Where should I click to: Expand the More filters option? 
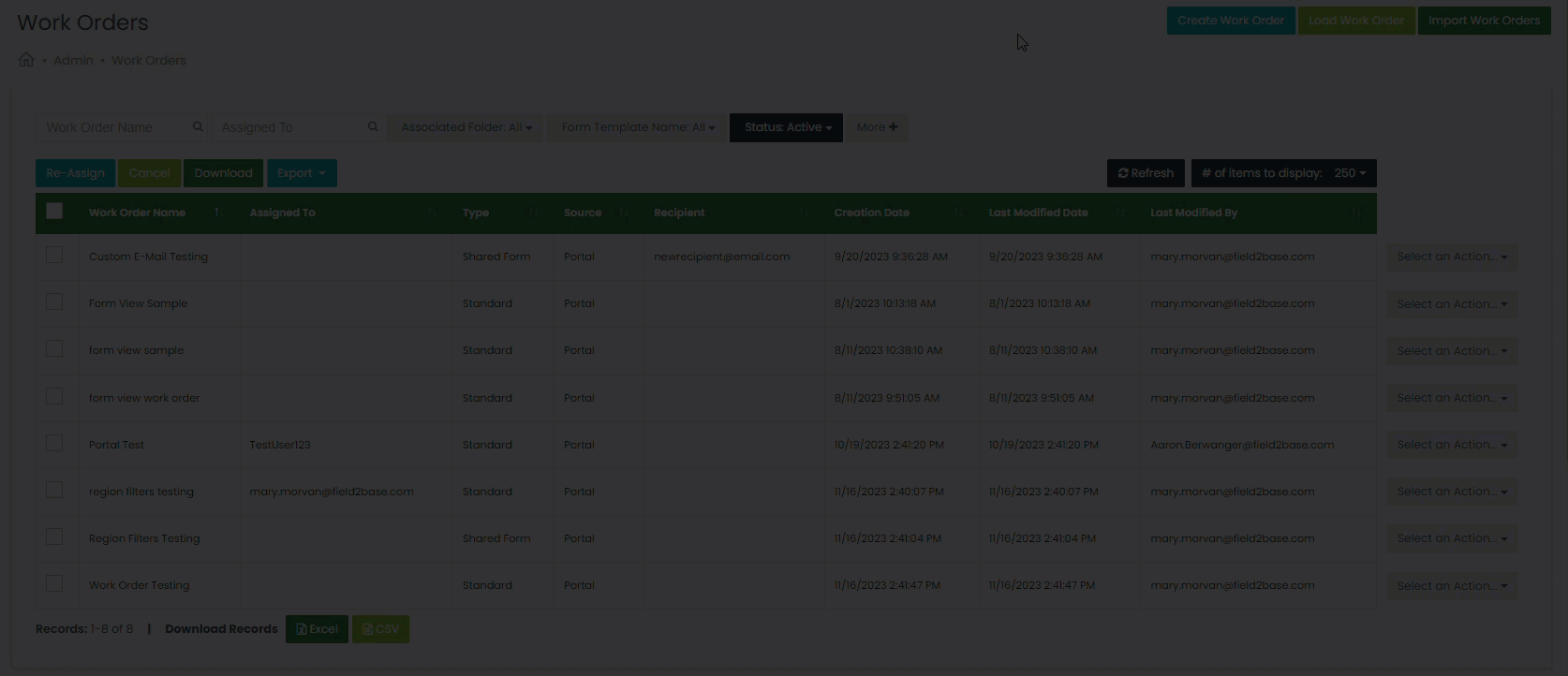pos(877,127)
